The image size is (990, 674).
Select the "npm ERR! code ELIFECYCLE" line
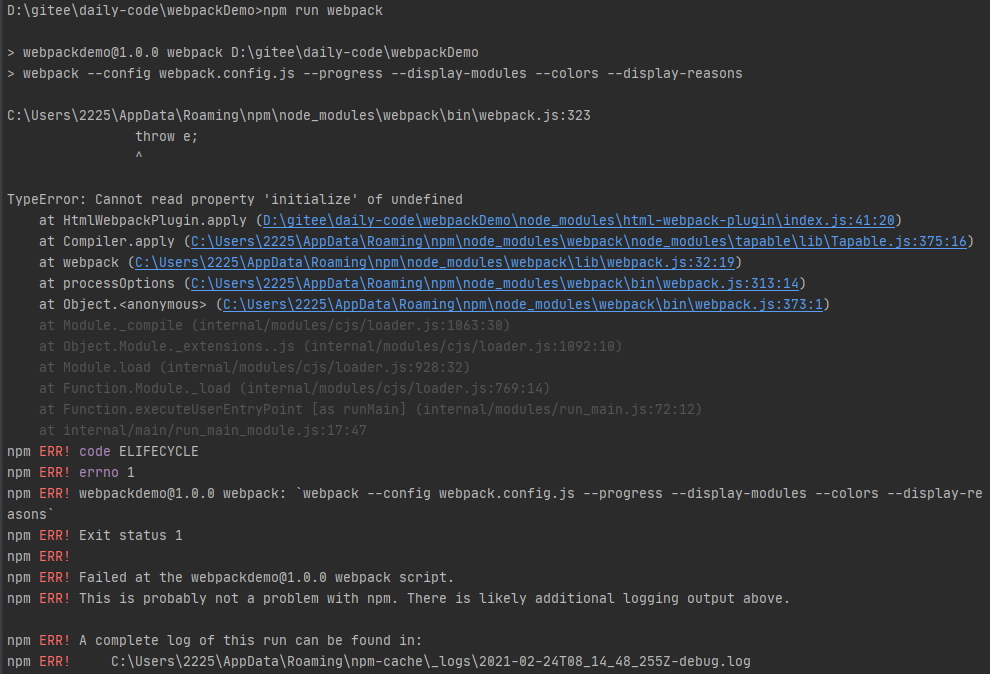tap(103, 451)
